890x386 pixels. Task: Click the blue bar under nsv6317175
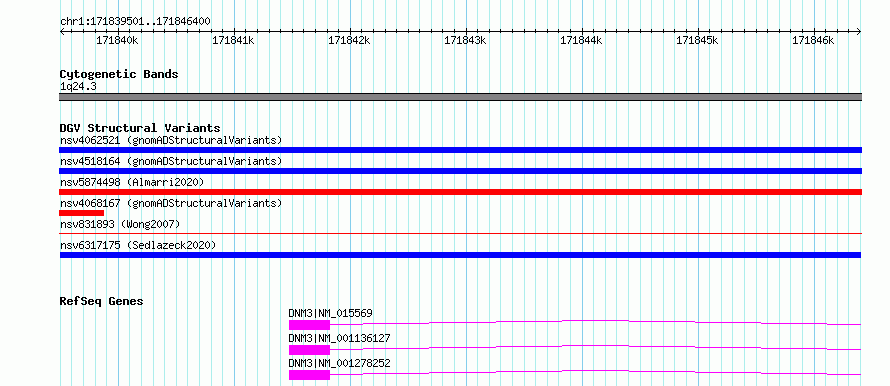[x=460, y=255]
